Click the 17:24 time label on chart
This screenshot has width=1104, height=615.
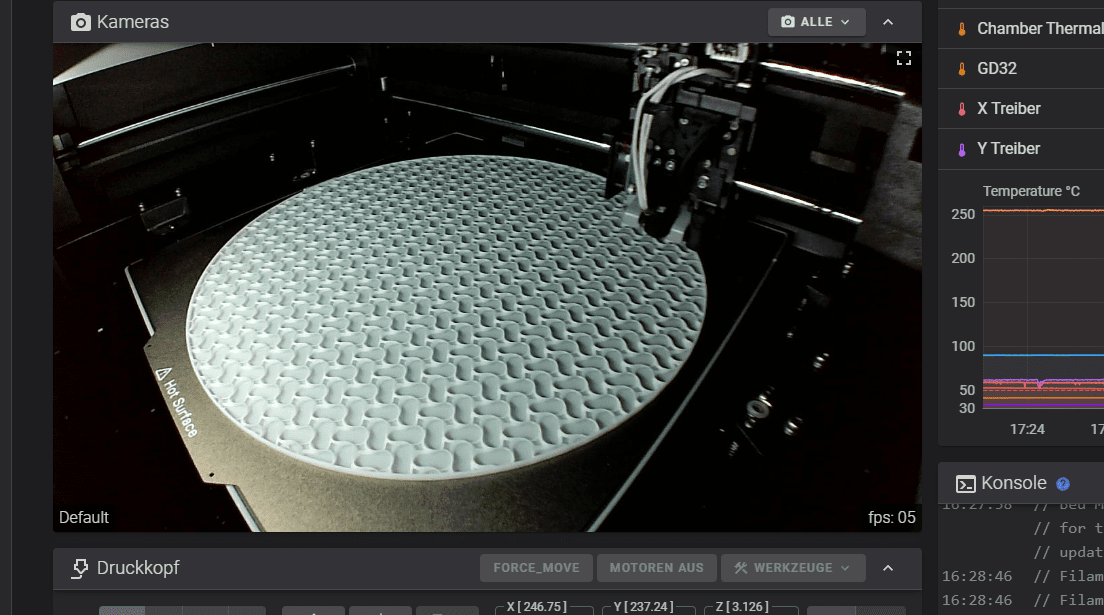tap(1027, 429)
